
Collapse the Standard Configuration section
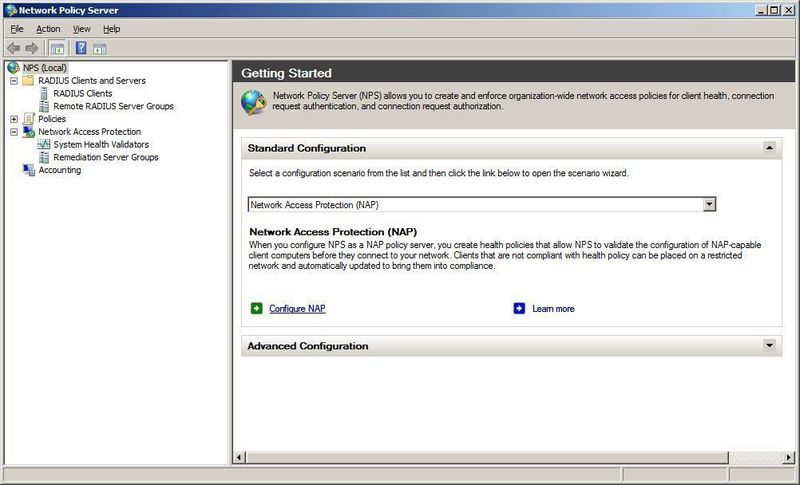(769, 148)
